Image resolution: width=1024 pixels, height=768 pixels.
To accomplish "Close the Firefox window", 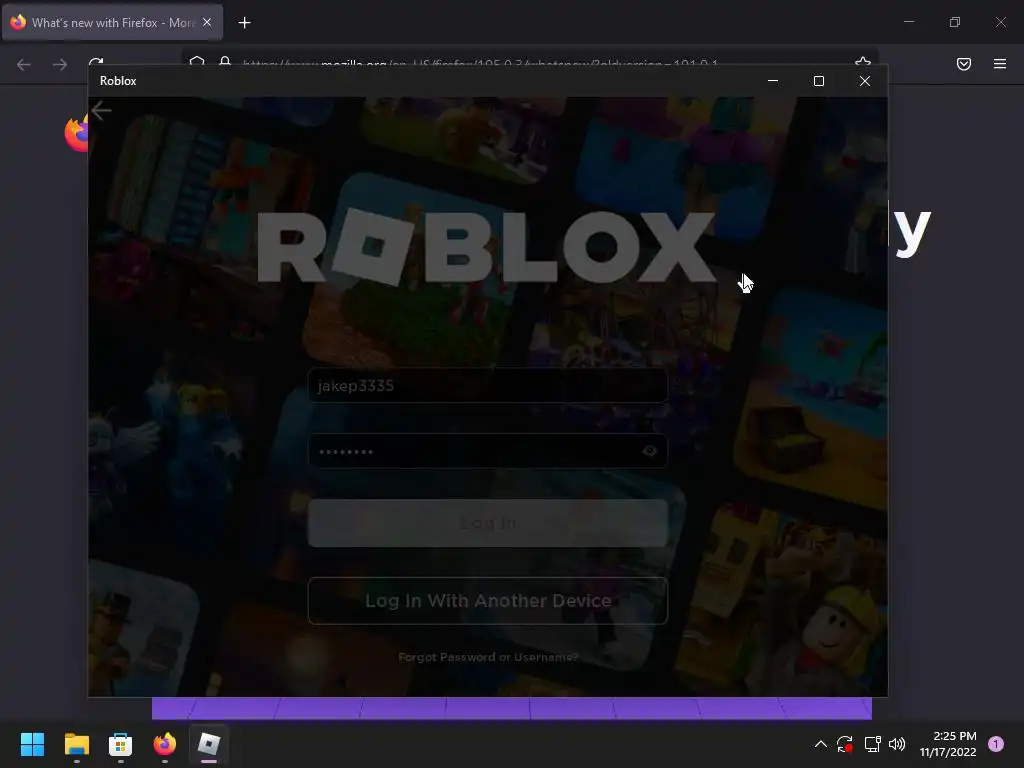I will coord(1000,22).
